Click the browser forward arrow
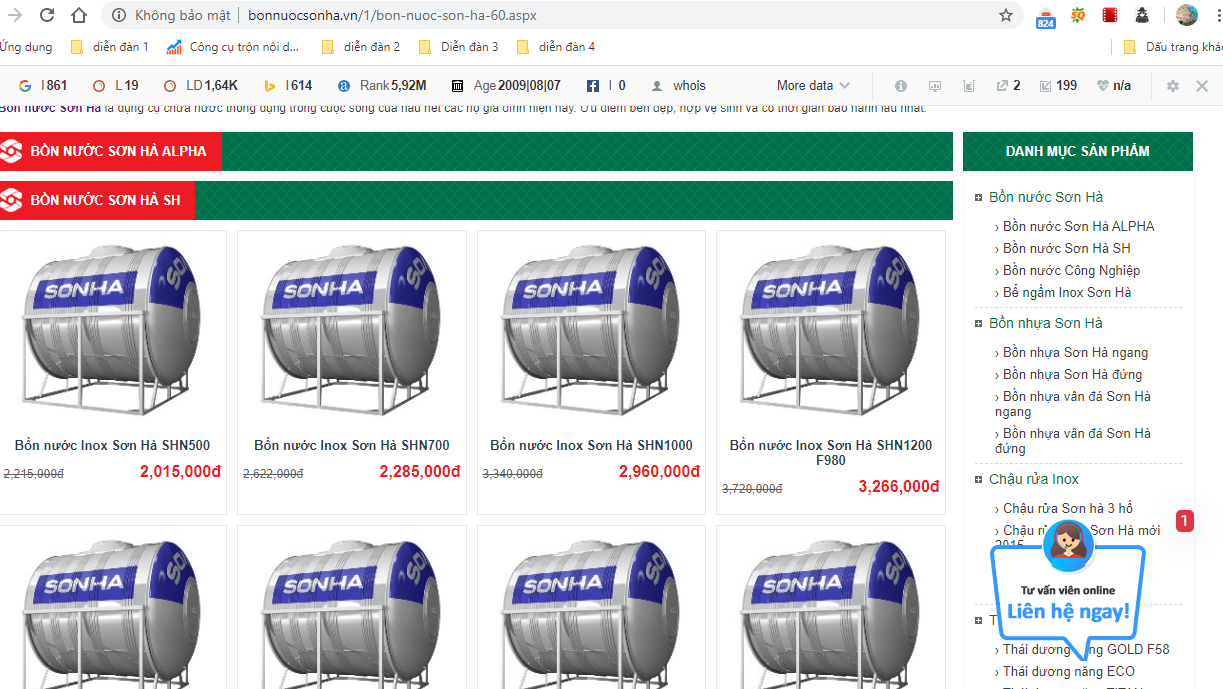The height and width of the screenshot is (689, 1223). tap(15, 15)
